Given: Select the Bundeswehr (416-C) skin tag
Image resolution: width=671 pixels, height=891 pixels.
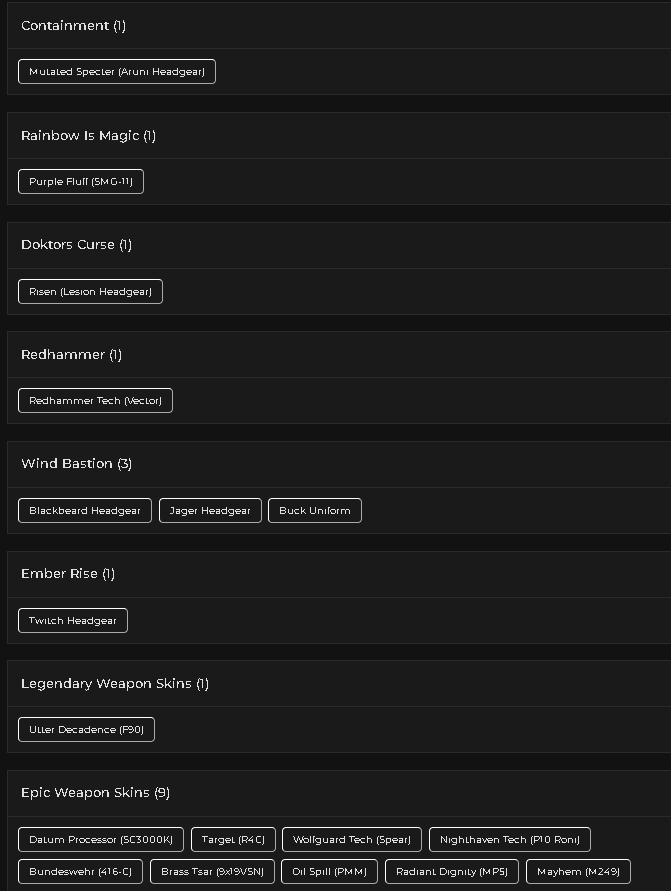Looking at the screenshot, I should (80, 872).
